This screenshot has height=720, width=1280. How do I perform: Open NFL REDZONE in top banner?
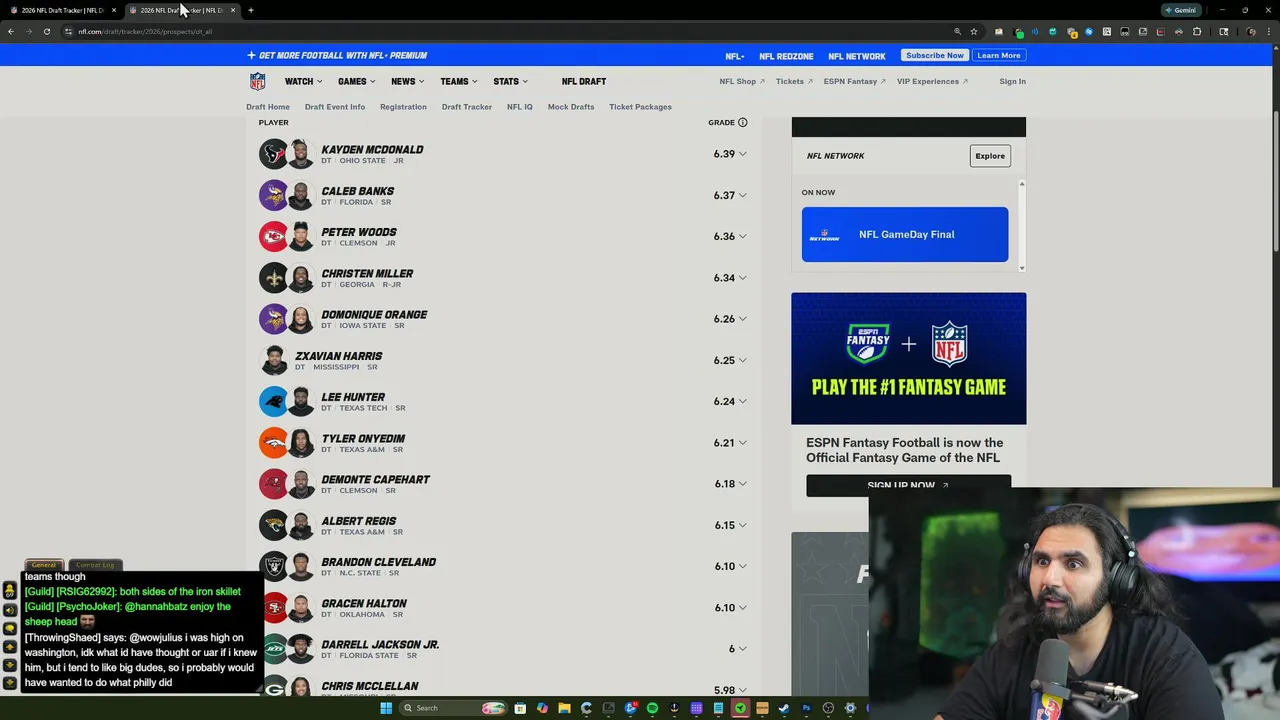[x=786, y=56]
